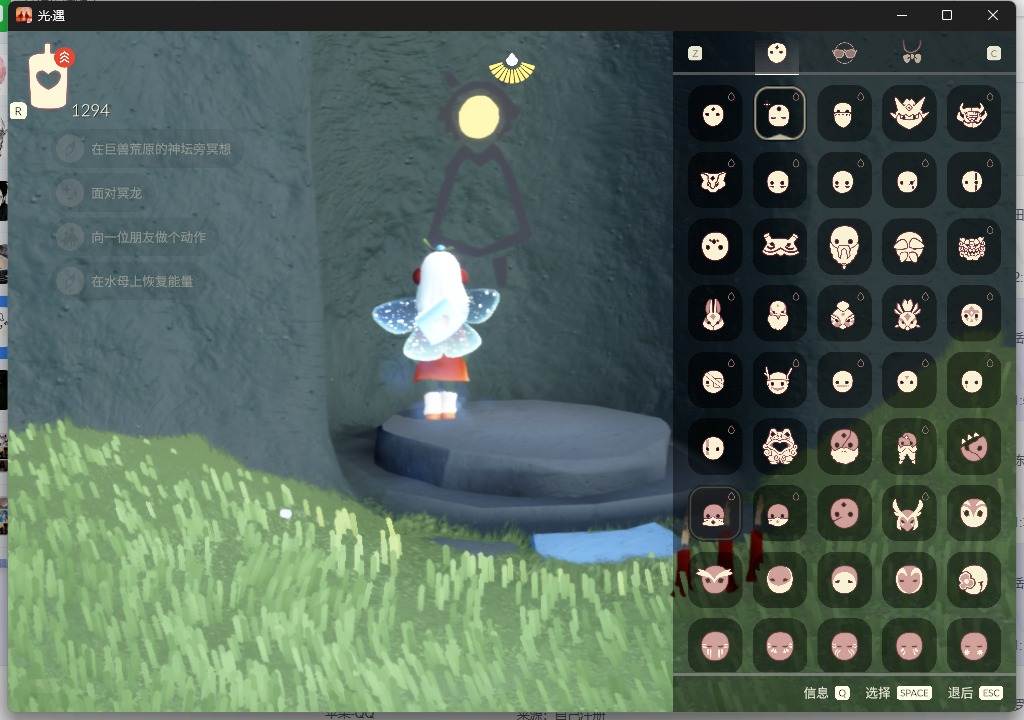The width and height of the screenshot is (1024, 720).
Task: Open quest 在水母上恢复能量
Action: coord(129,281)
